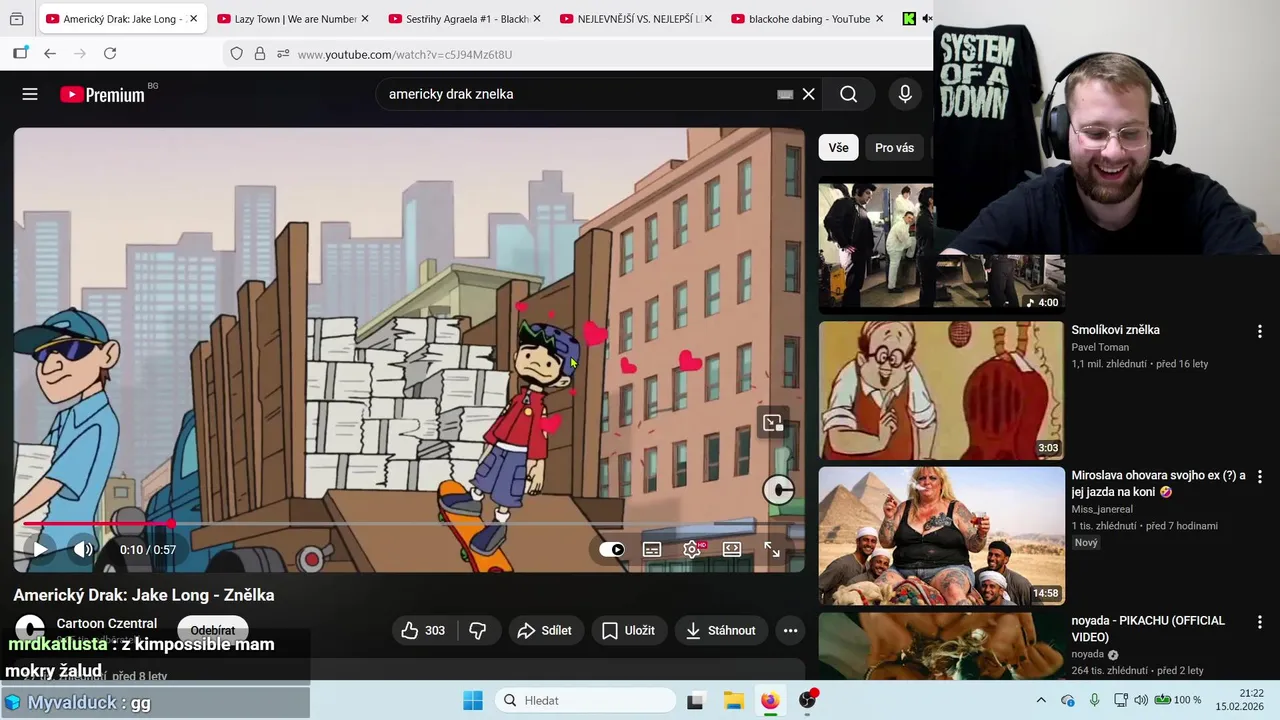This screenshot has height=720, width=1280.
Task: Like the video (303 likes)
Action: coord(423,630)
